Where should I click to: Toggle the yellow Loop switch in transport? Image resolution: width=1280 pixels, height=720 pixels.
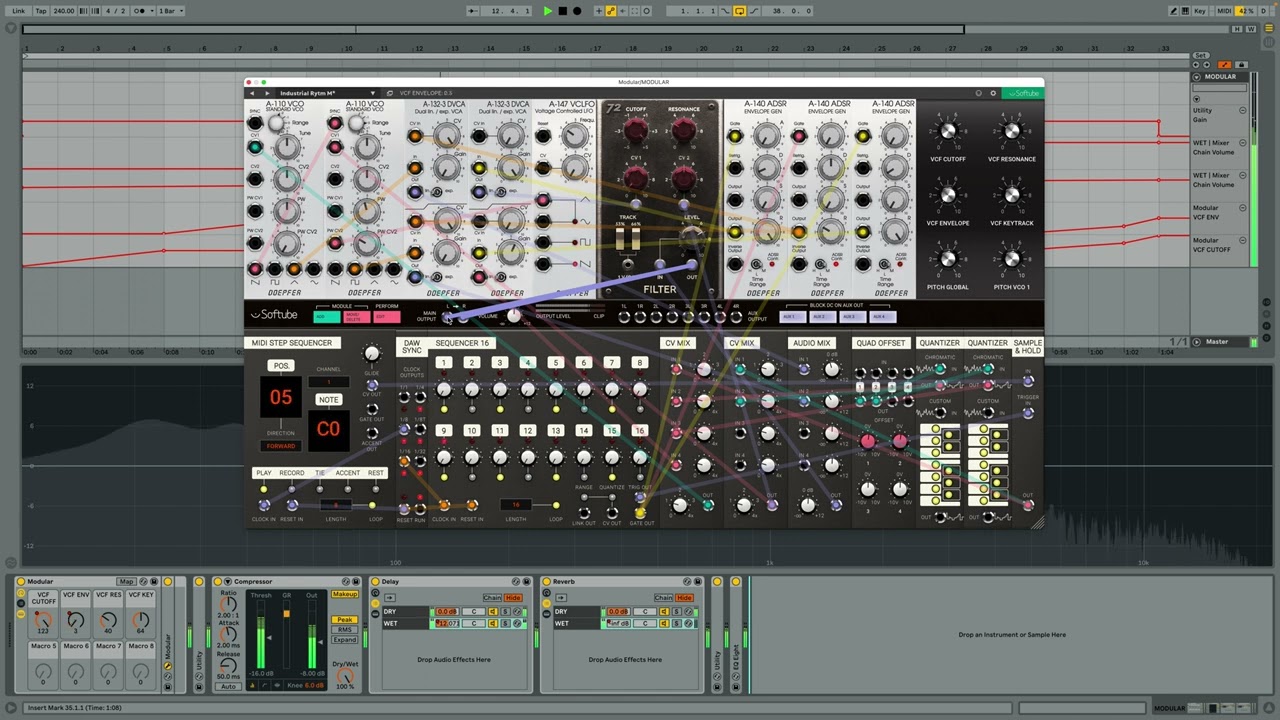739,11
